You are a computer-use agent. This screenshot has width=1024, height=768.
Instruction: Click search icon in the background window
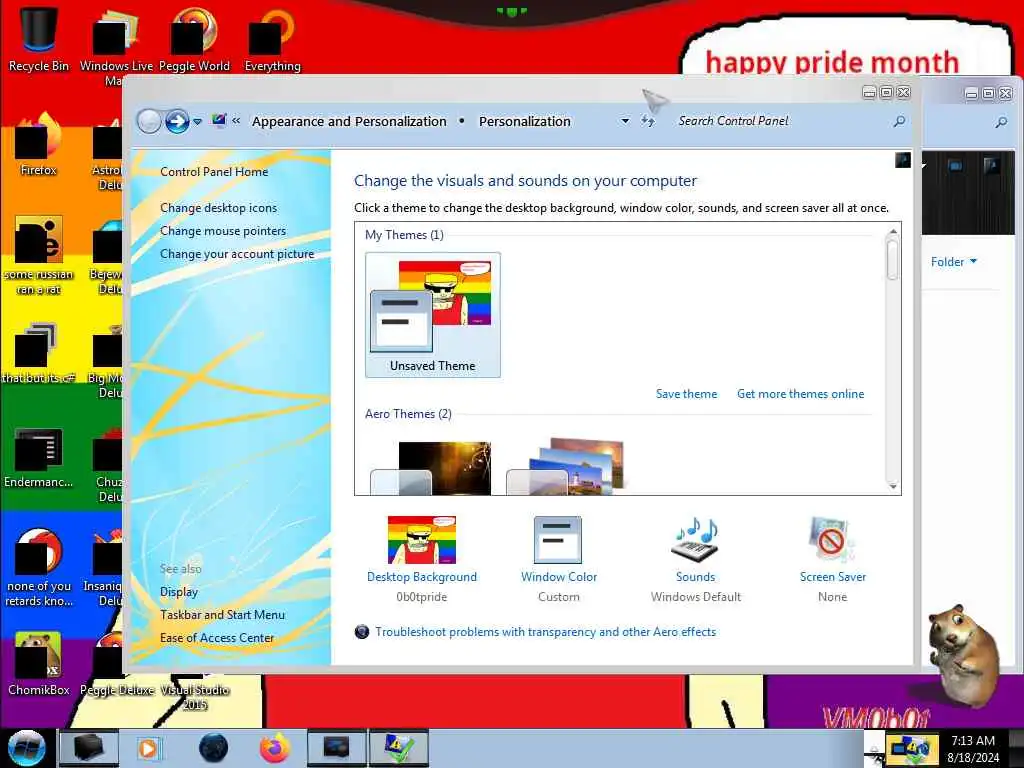[1001, 122]
